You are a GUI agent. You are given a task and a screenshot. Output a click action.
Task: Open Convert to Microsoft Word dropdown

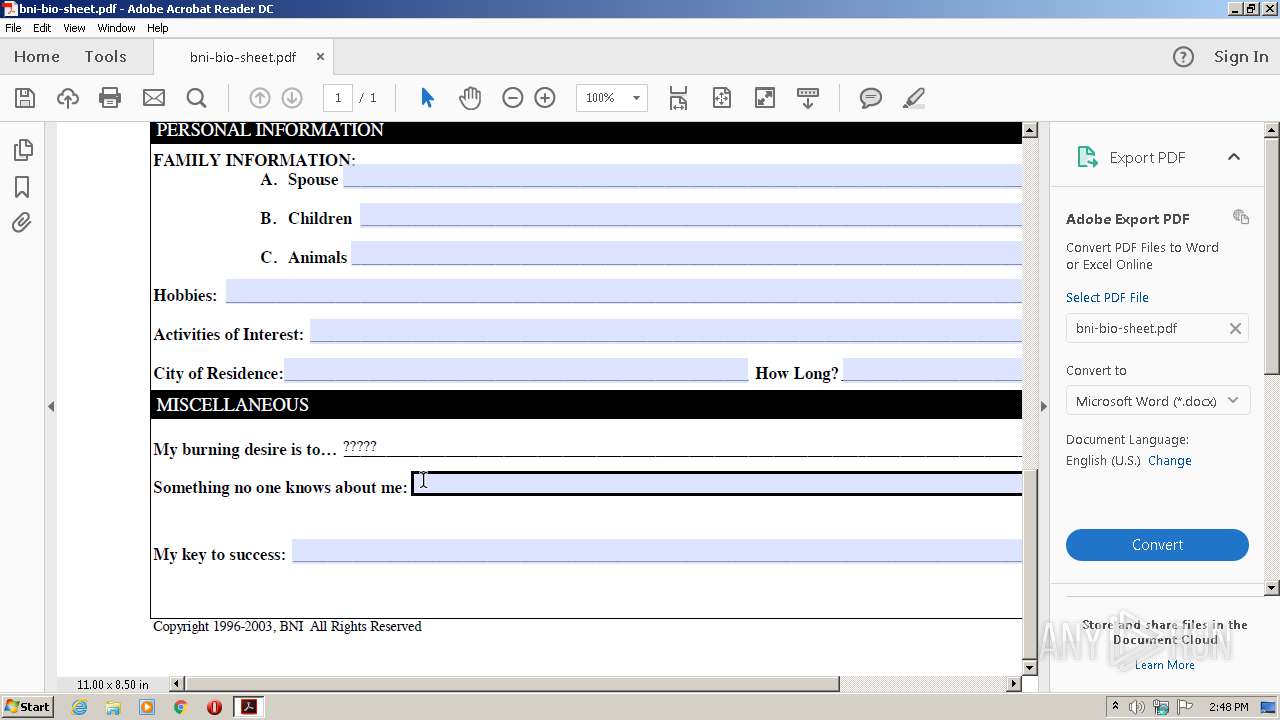tap(1157, 401)
